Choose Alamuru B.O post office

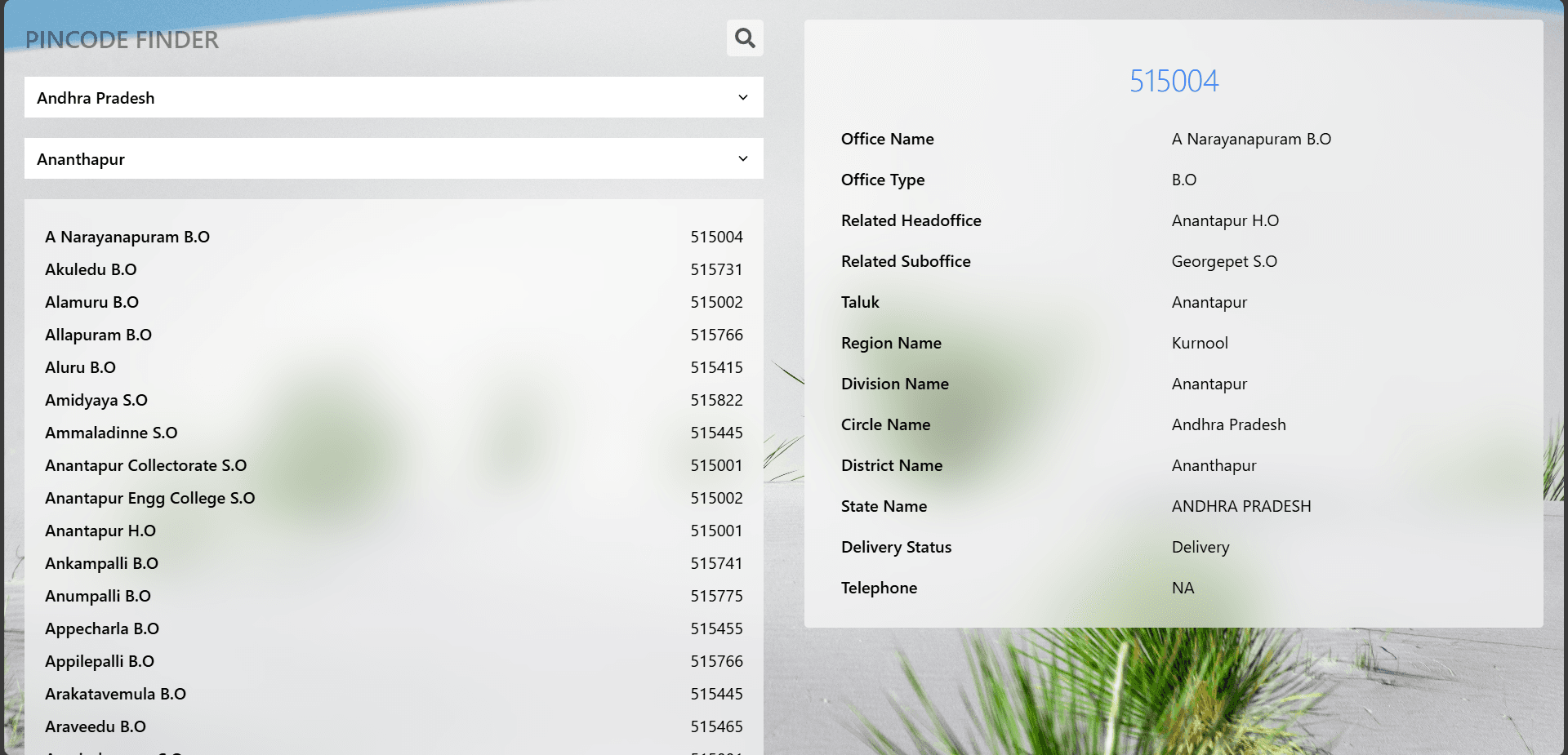coord(394,302)
